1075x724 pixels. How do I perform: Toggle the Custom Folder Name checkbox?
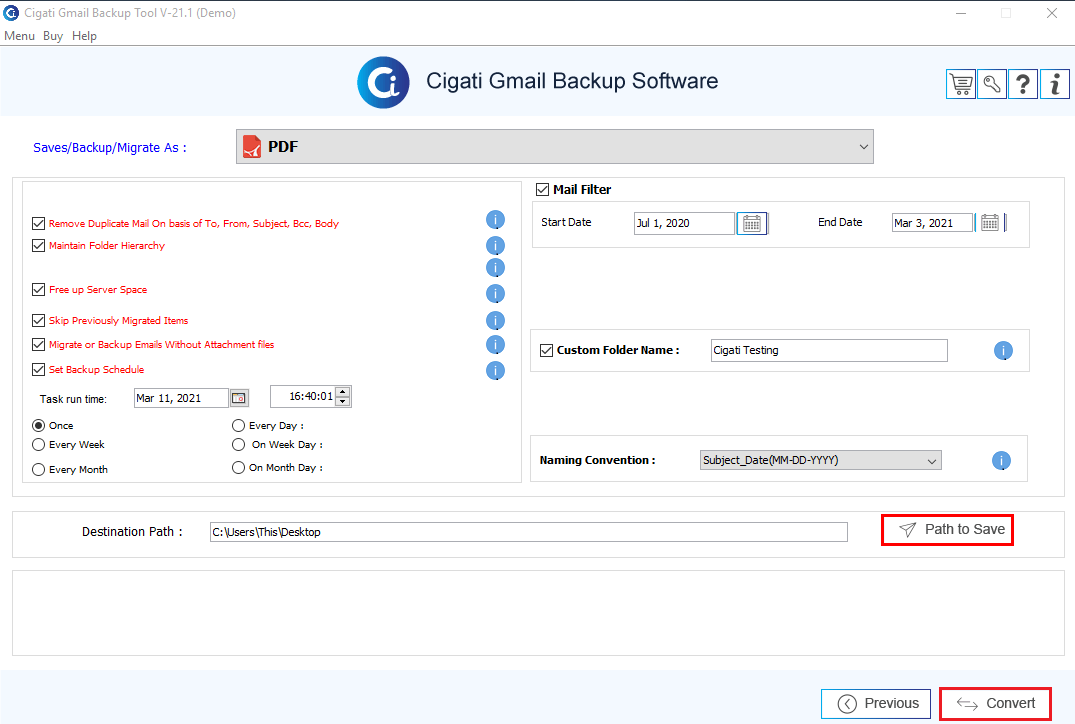click(x=546, y=350)
